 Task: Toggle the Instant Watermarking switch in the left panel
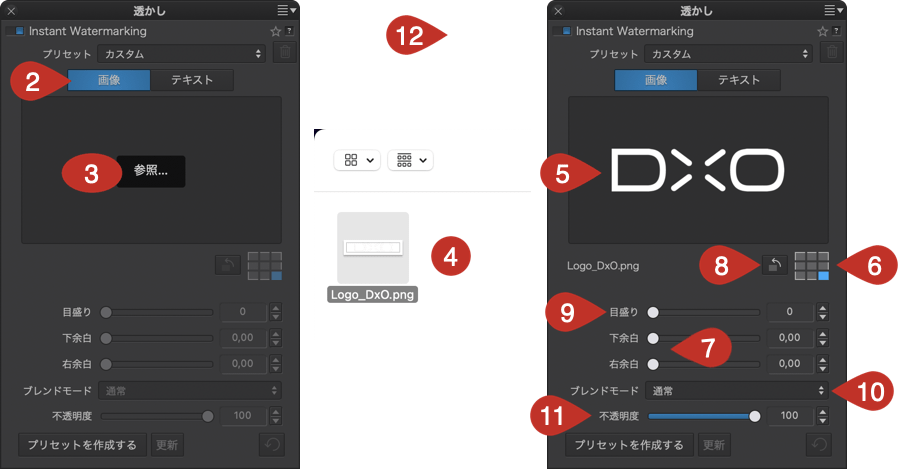pos(15,31)
